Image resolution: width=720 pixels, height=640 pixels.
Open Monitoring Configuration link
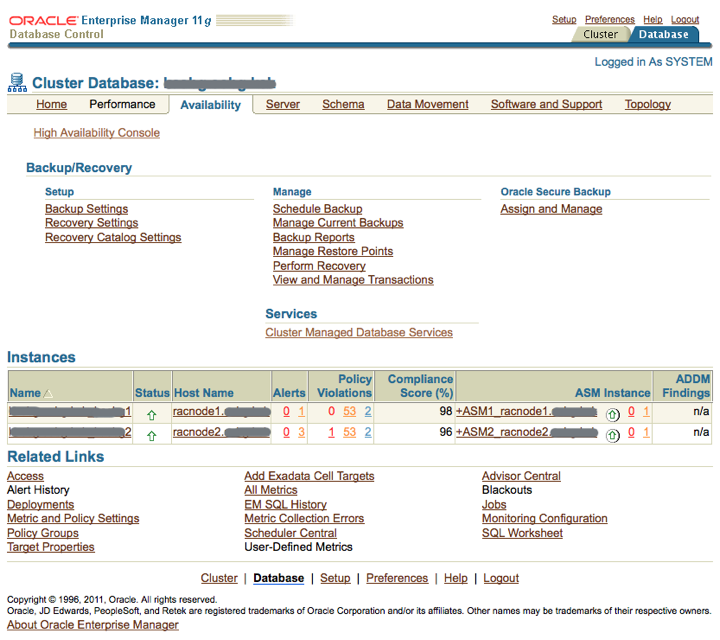[x=545, y=518]
